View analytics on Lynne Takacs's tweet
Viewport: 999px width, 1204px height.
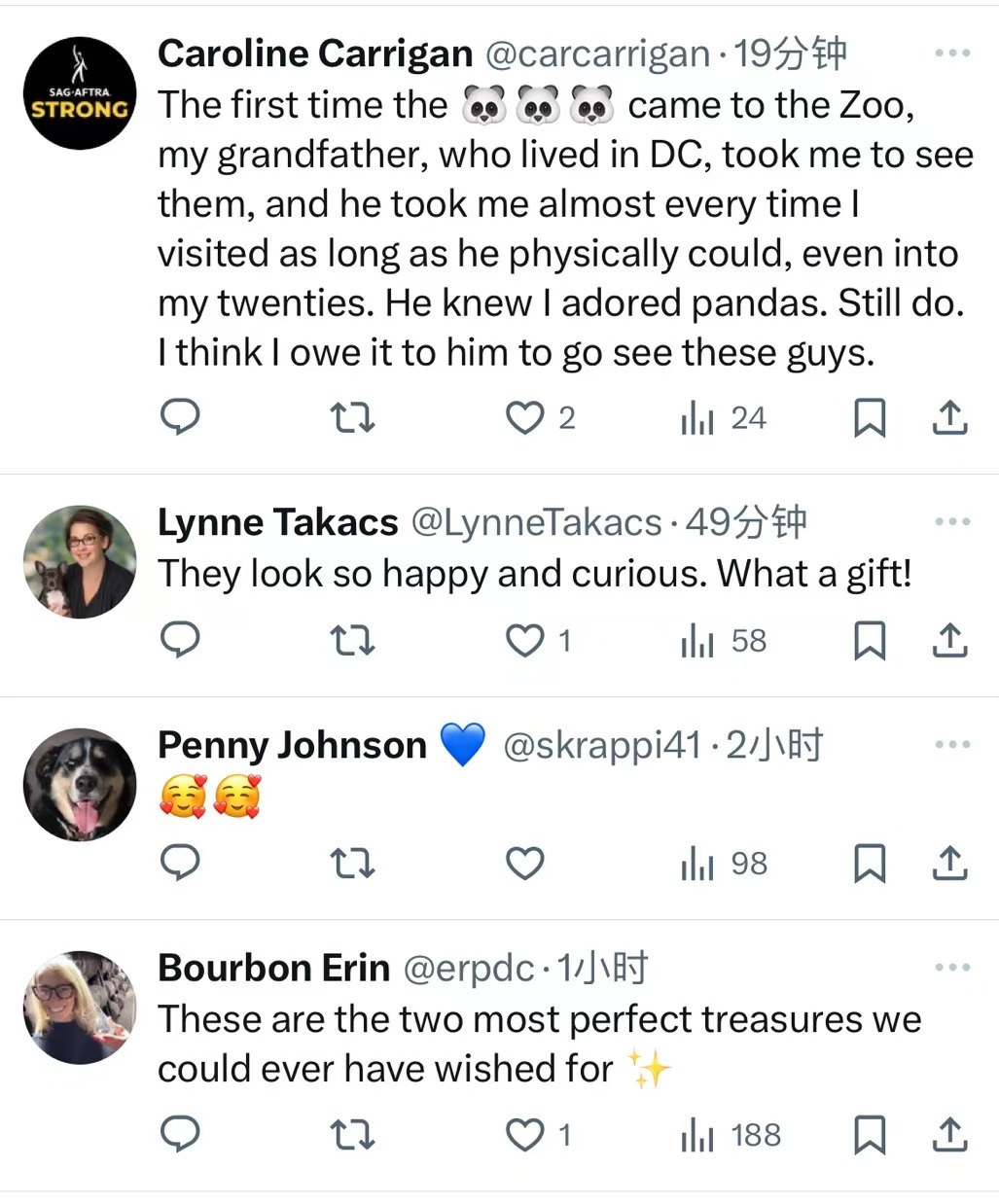click(724, 641)
